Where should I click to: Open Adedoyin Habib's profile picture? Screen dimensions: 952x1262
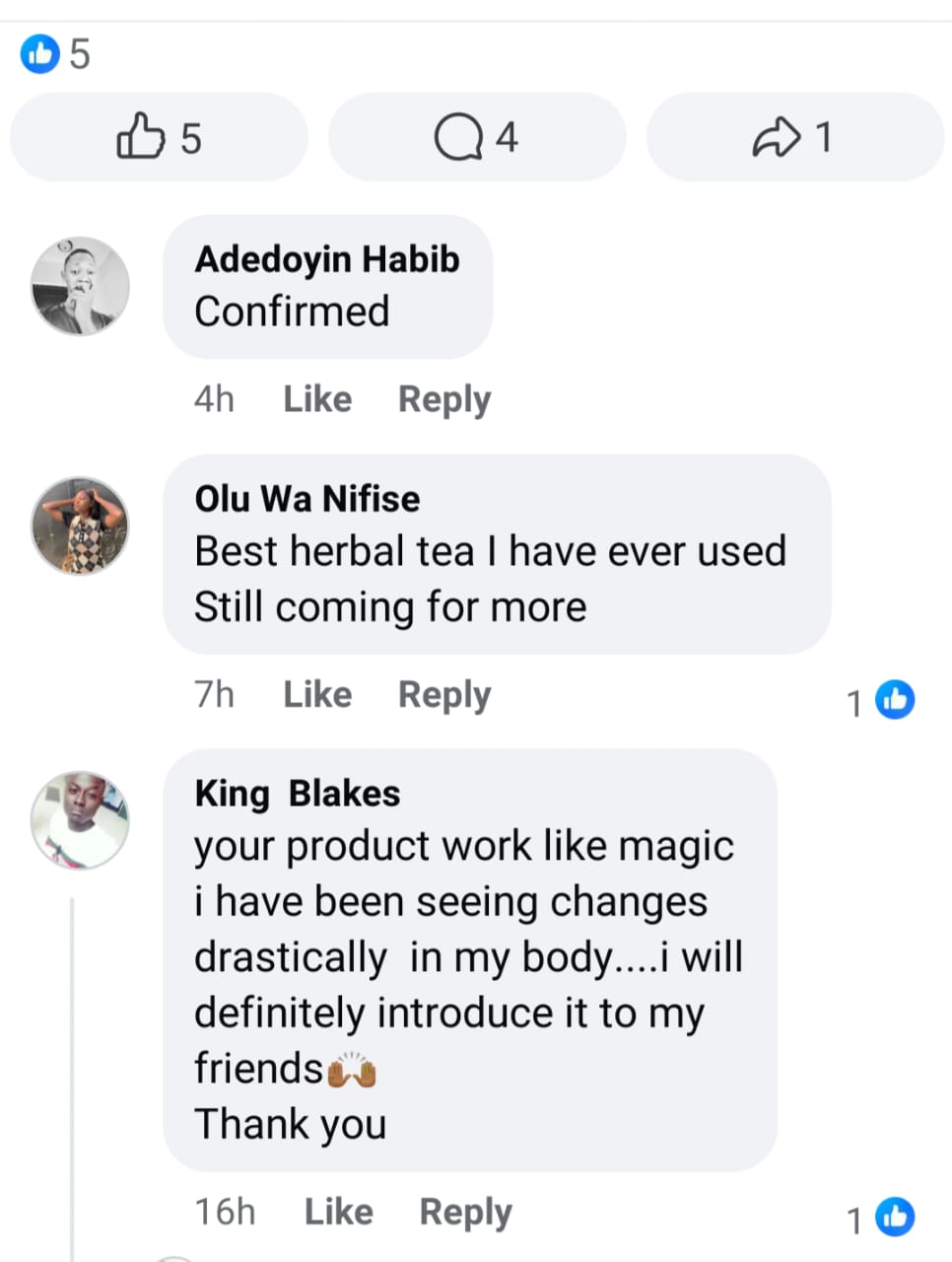80,285
